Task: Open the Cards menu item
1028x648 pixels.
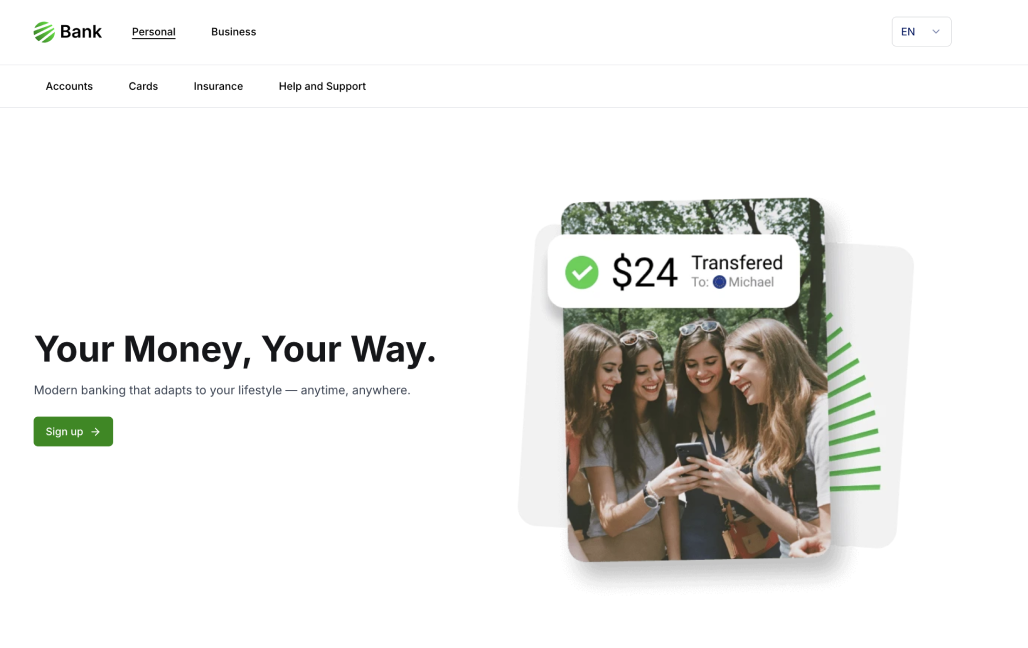Action: pos(143,86)
